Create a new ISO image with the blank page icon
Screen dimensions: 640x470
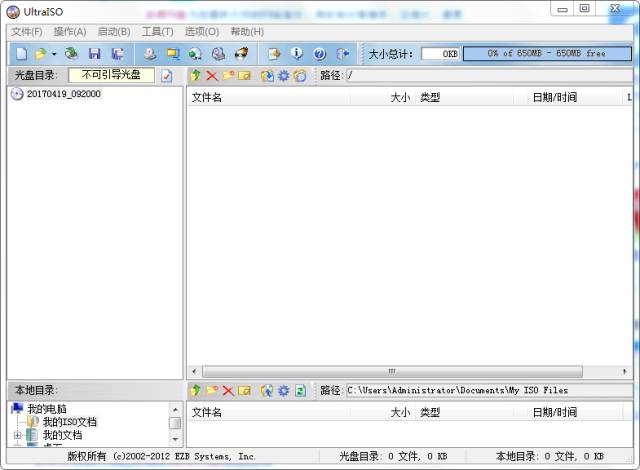coord(22,53)
